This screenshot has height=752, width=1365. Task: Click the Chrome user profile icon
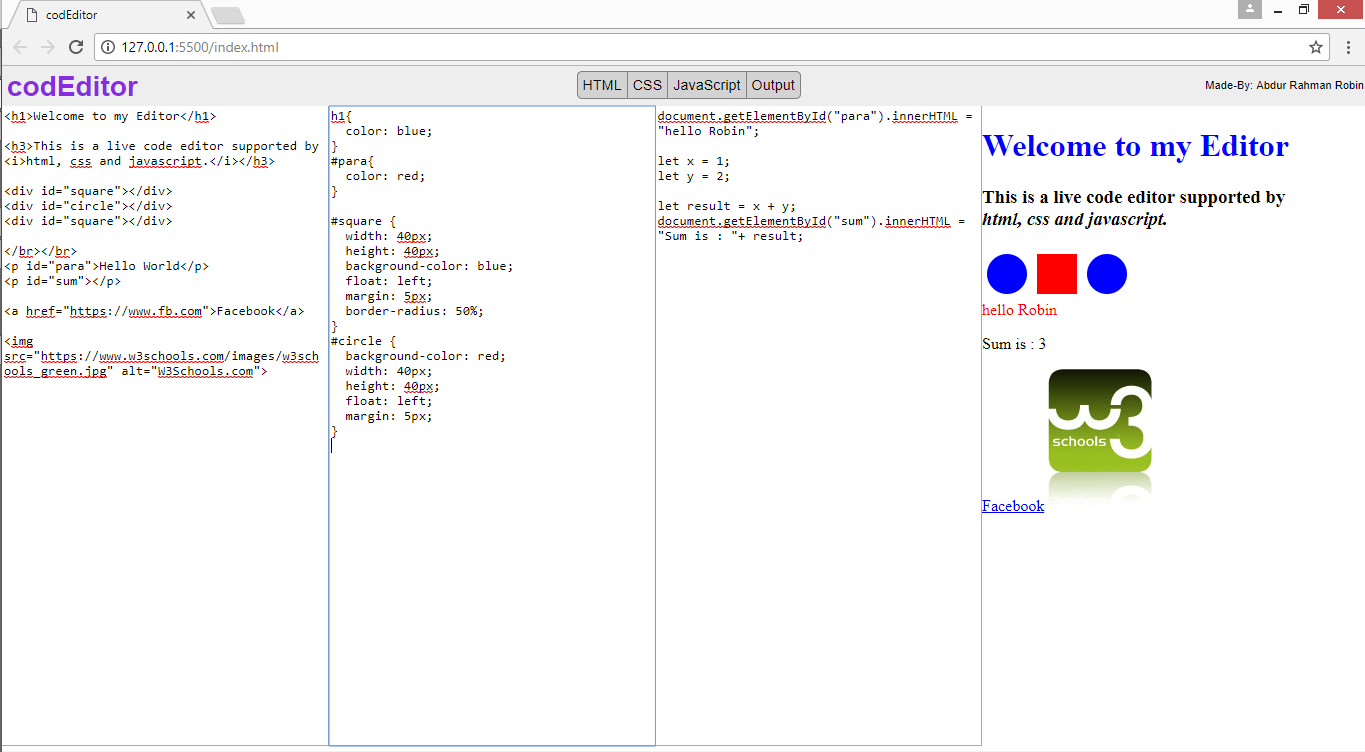pyautogui.click(x=1249, y=9)
